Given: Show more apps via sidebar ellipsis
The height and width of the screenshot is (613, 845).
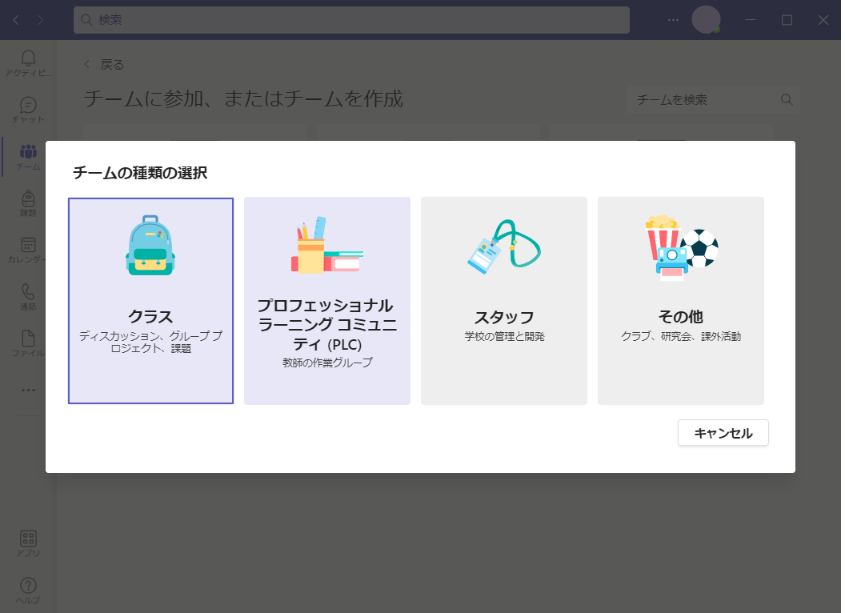Looking at the screenshot, I should (x=28, y=390).
